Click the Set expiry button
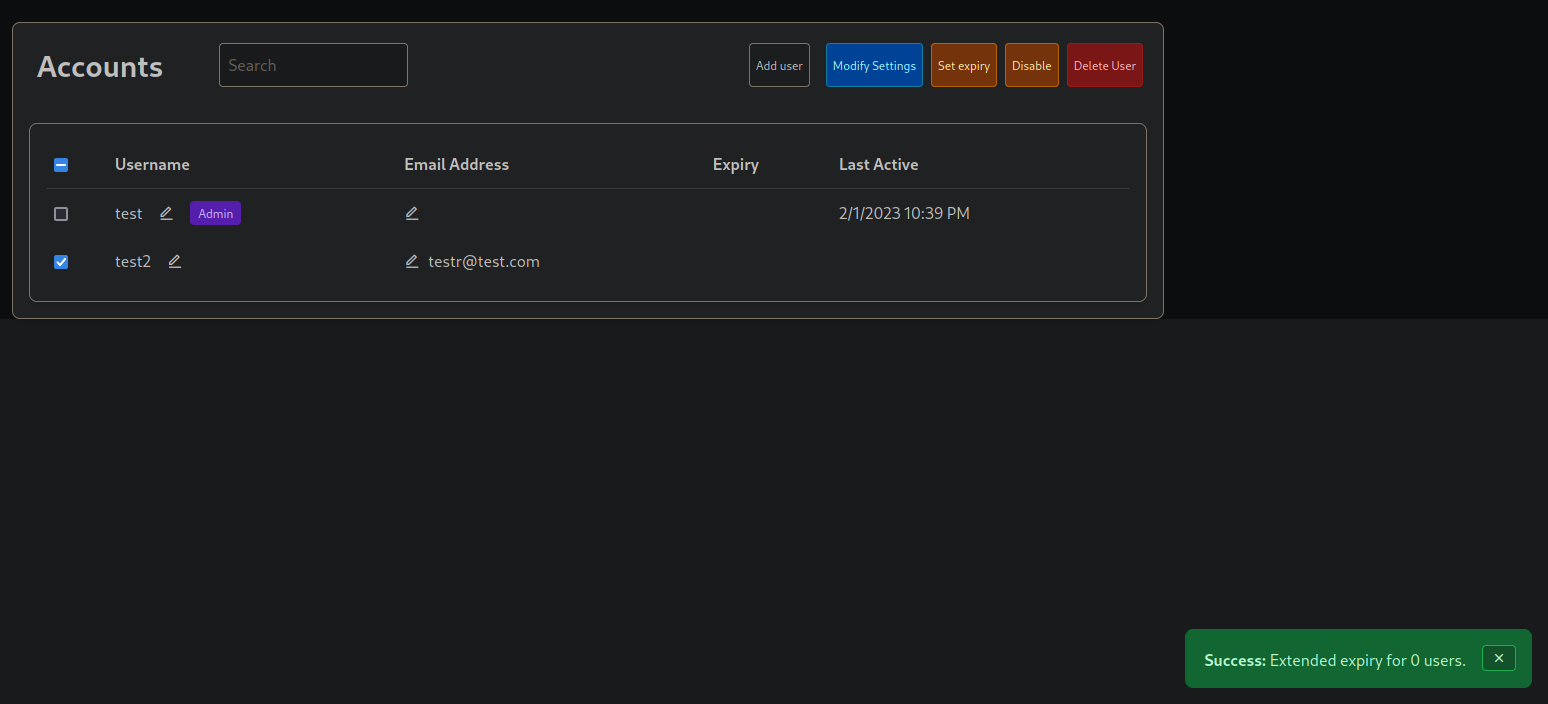This screenshot has height=704, width=1548. (x=964, y=65)
